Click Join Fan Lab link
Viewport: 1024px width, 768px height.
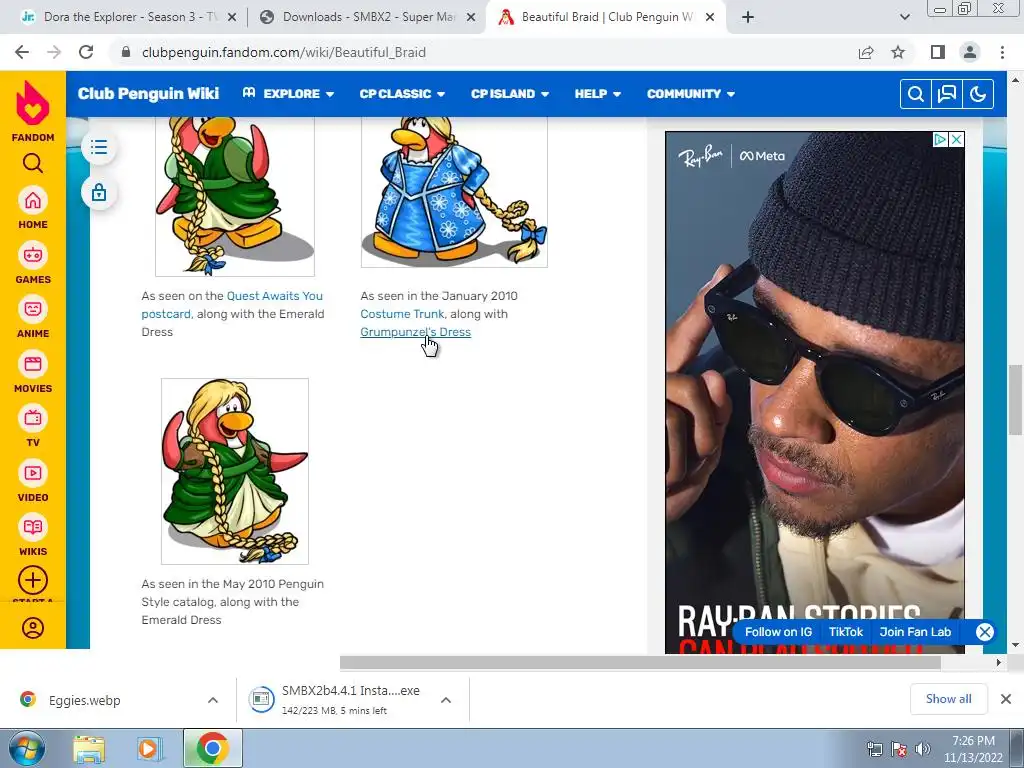[x=915, y=632]
